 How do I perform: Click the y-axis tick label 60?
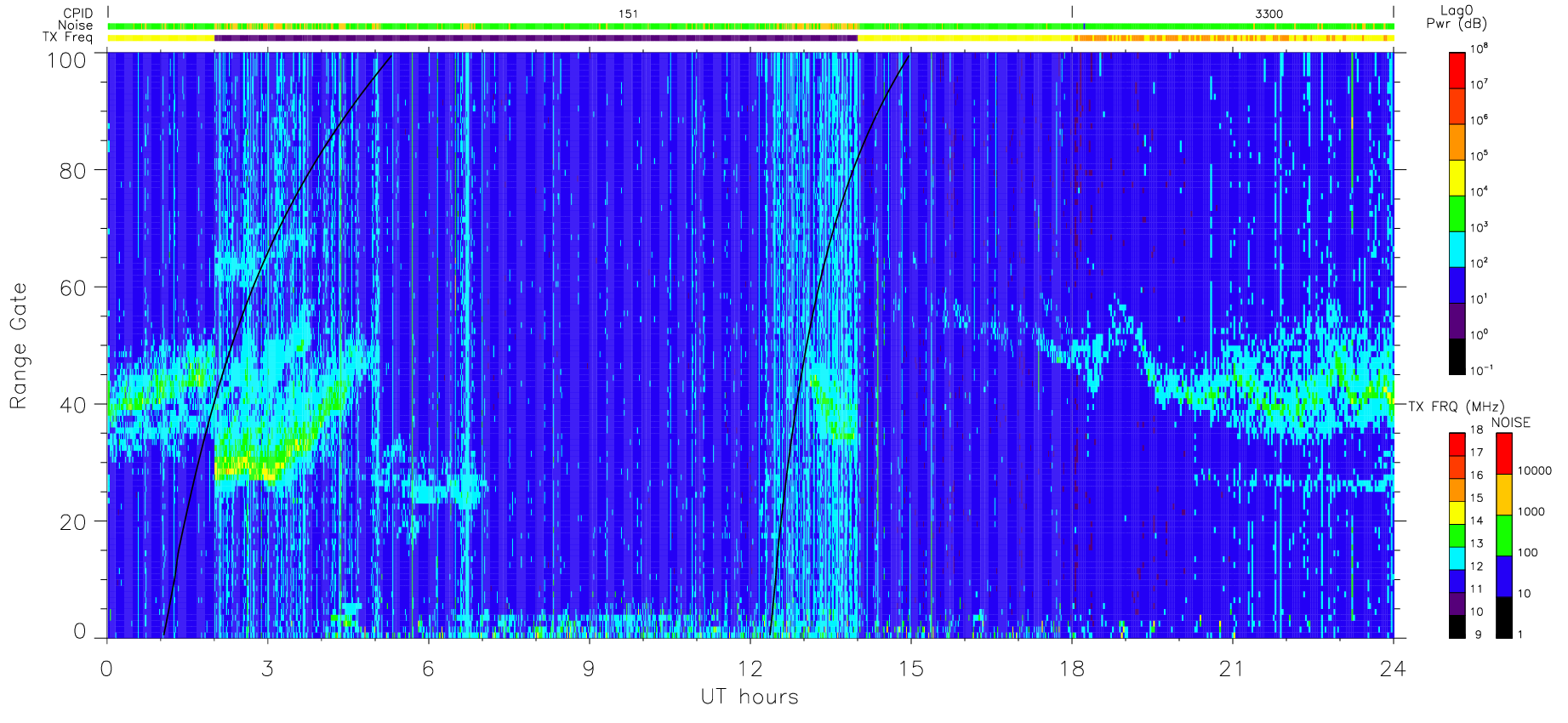tap(73, 287)
